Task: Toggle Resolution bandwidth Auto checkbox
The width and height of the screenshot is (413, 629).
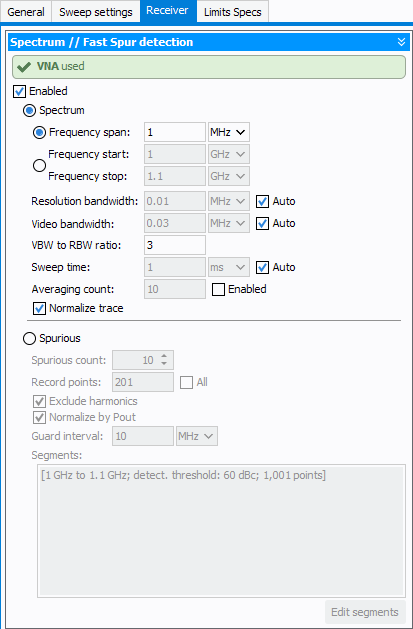Action: (x=262, y=201)
